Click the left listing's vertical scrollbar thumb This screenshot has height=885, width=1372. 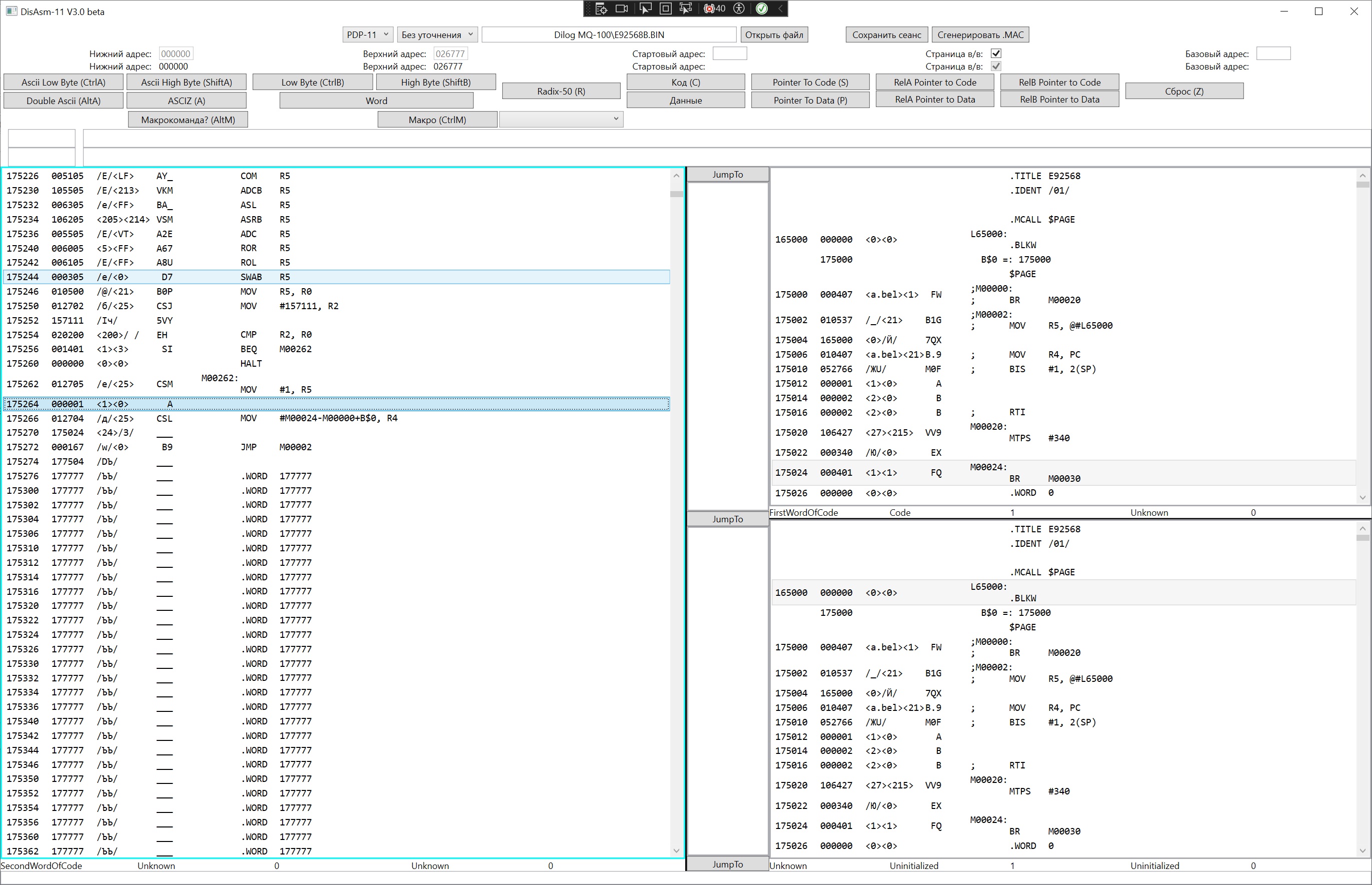(x=676, y=194)
